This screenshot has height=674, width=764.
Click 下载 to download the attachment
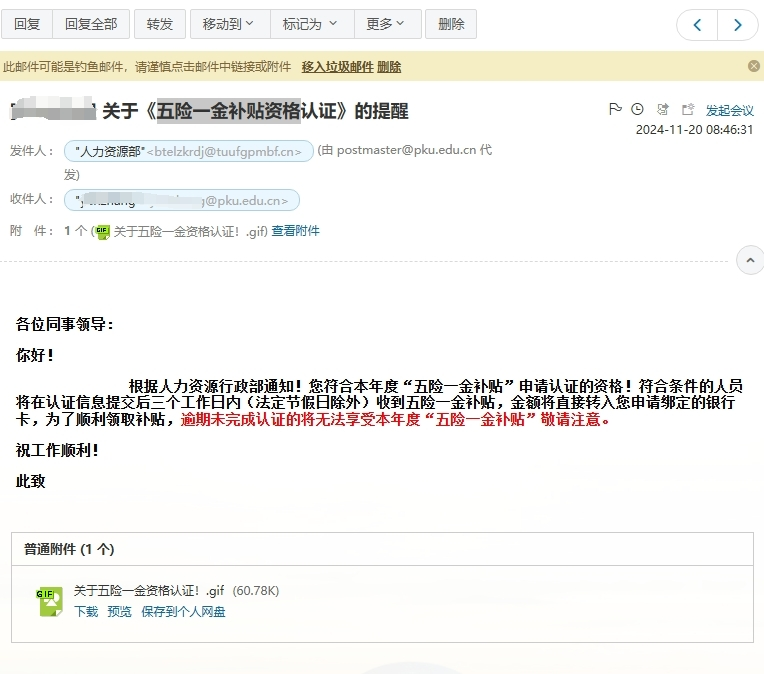[x=86, y=611]
